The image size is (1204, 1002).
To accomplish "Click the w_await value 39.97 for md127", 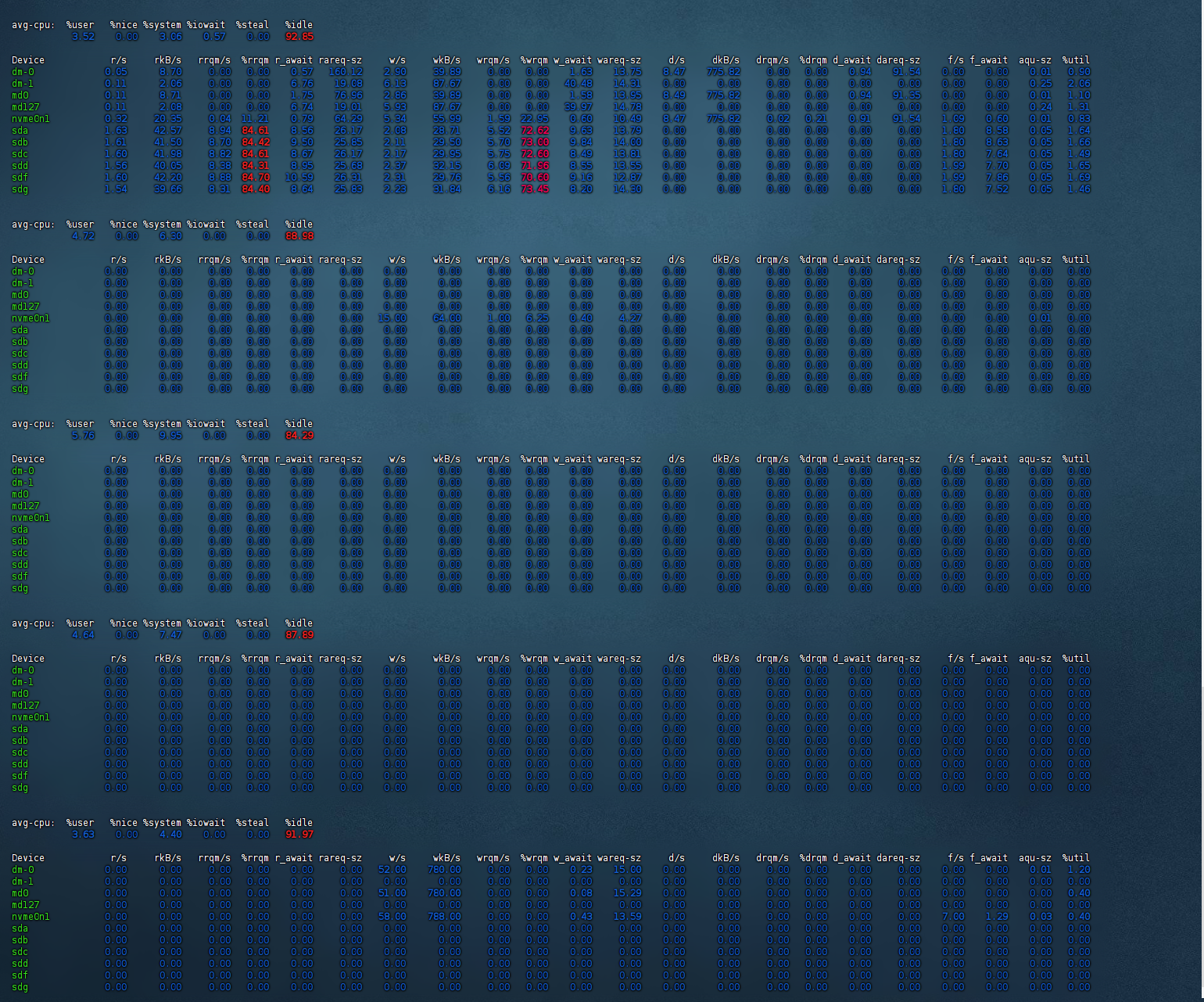I will [579, 107].
